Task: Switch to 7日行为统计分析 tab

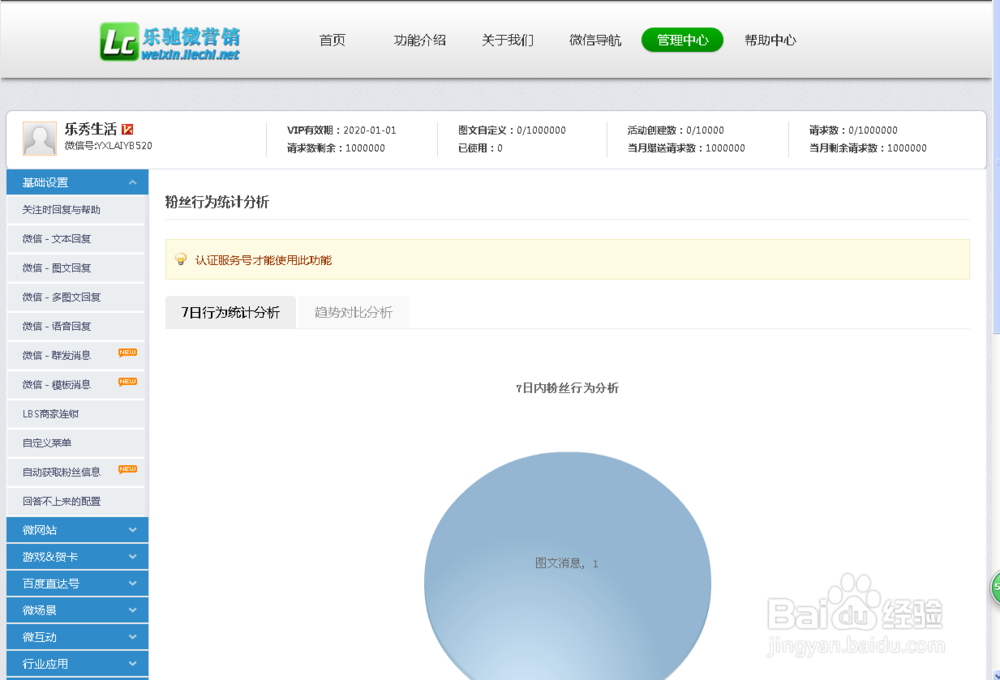Action: pyautogui.click(x=230, y=313)
